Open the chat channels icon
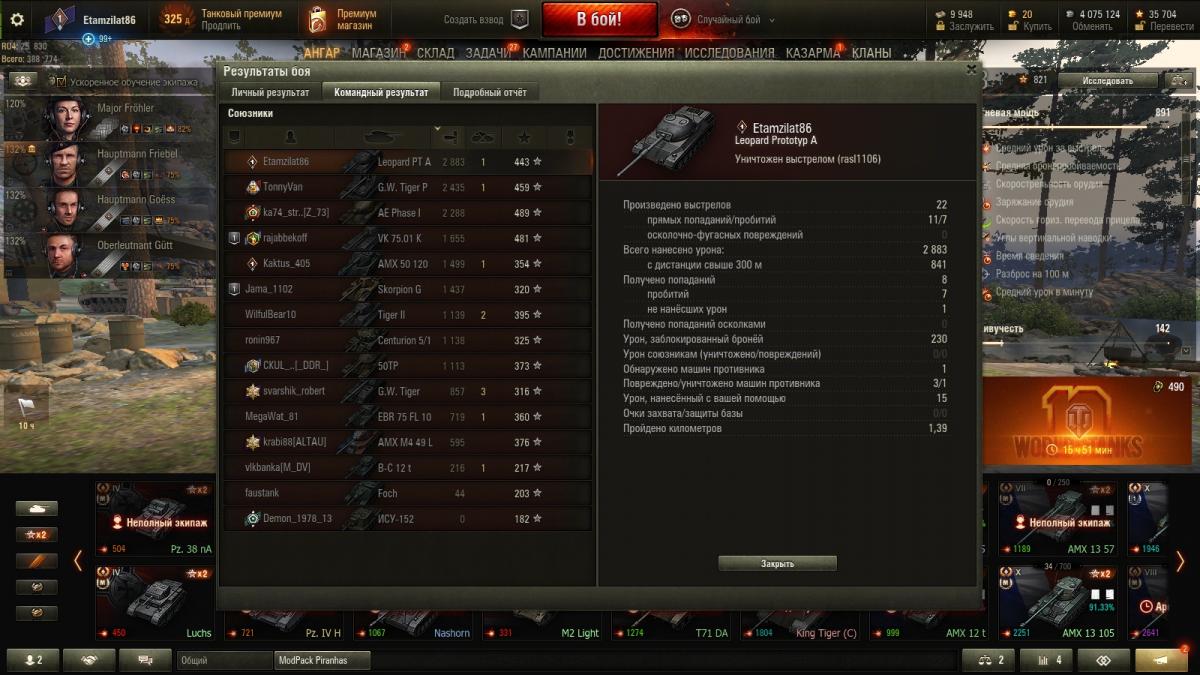The width and height of the screenshot is (1200, 675). (145, 660)
